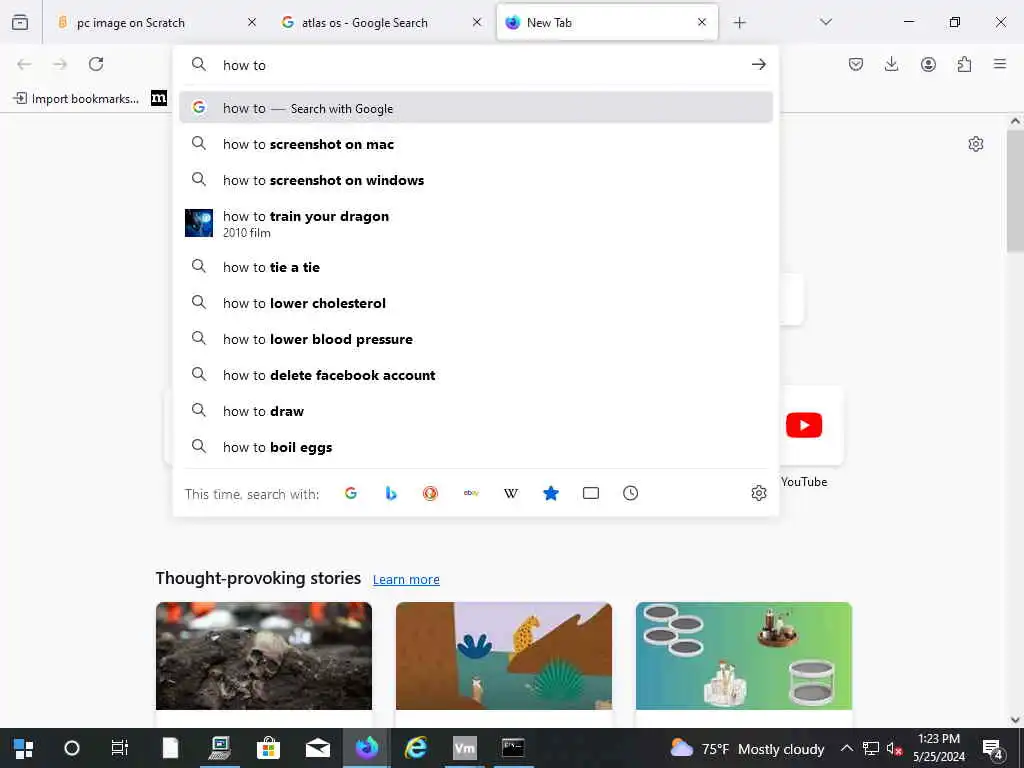
Task: Open Firefox View icon at tab strip start
Action: pos(20,23)
